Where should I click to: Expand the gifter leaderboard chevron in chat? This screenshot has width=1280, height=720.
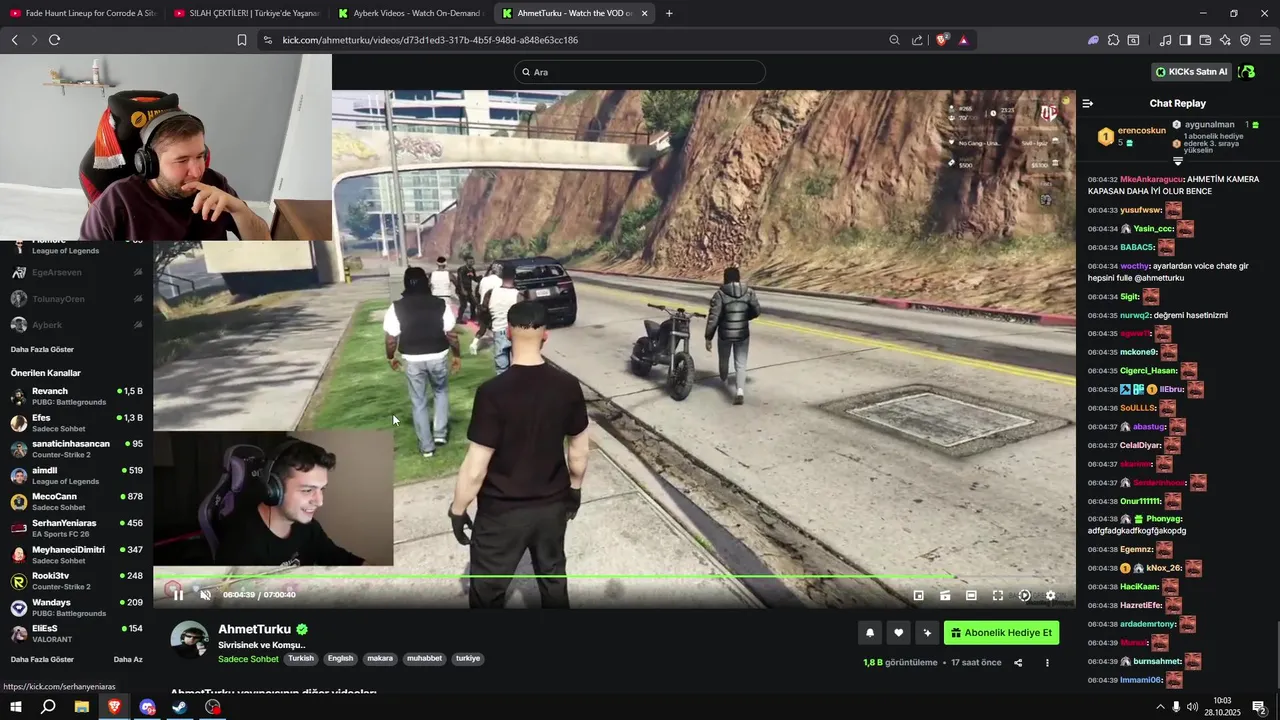coord(1178,161)
